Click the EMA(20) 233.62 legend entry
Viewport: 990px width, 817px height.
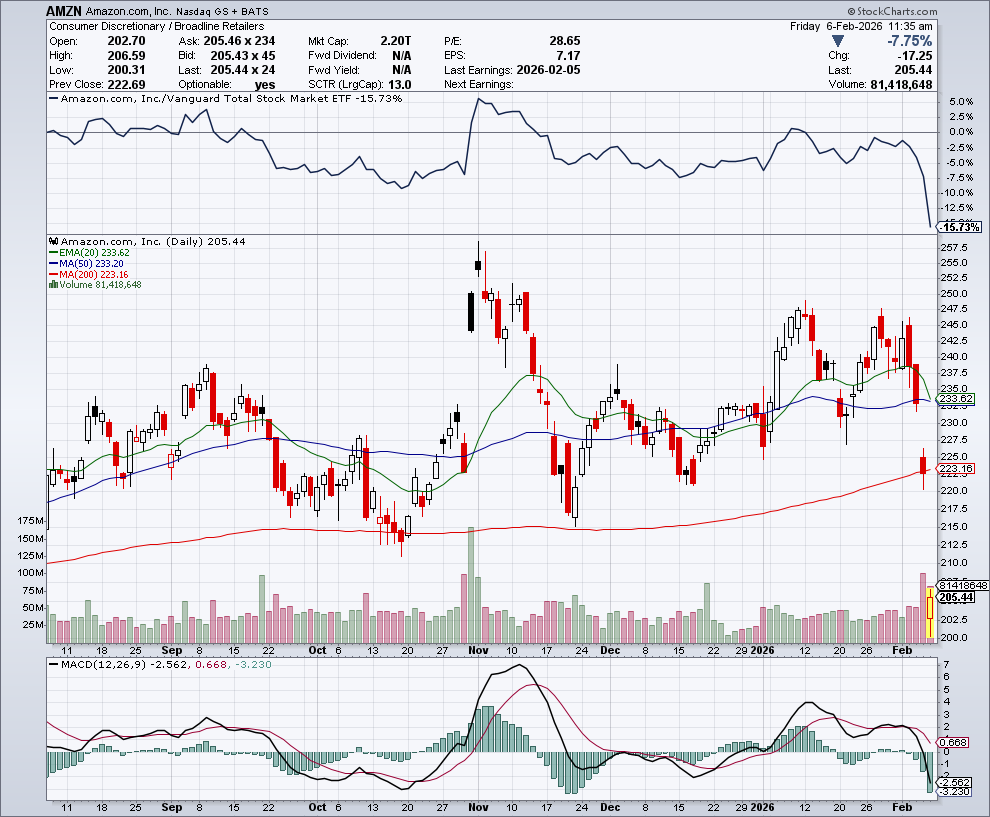pyautogui.click(x=94, y=253)
